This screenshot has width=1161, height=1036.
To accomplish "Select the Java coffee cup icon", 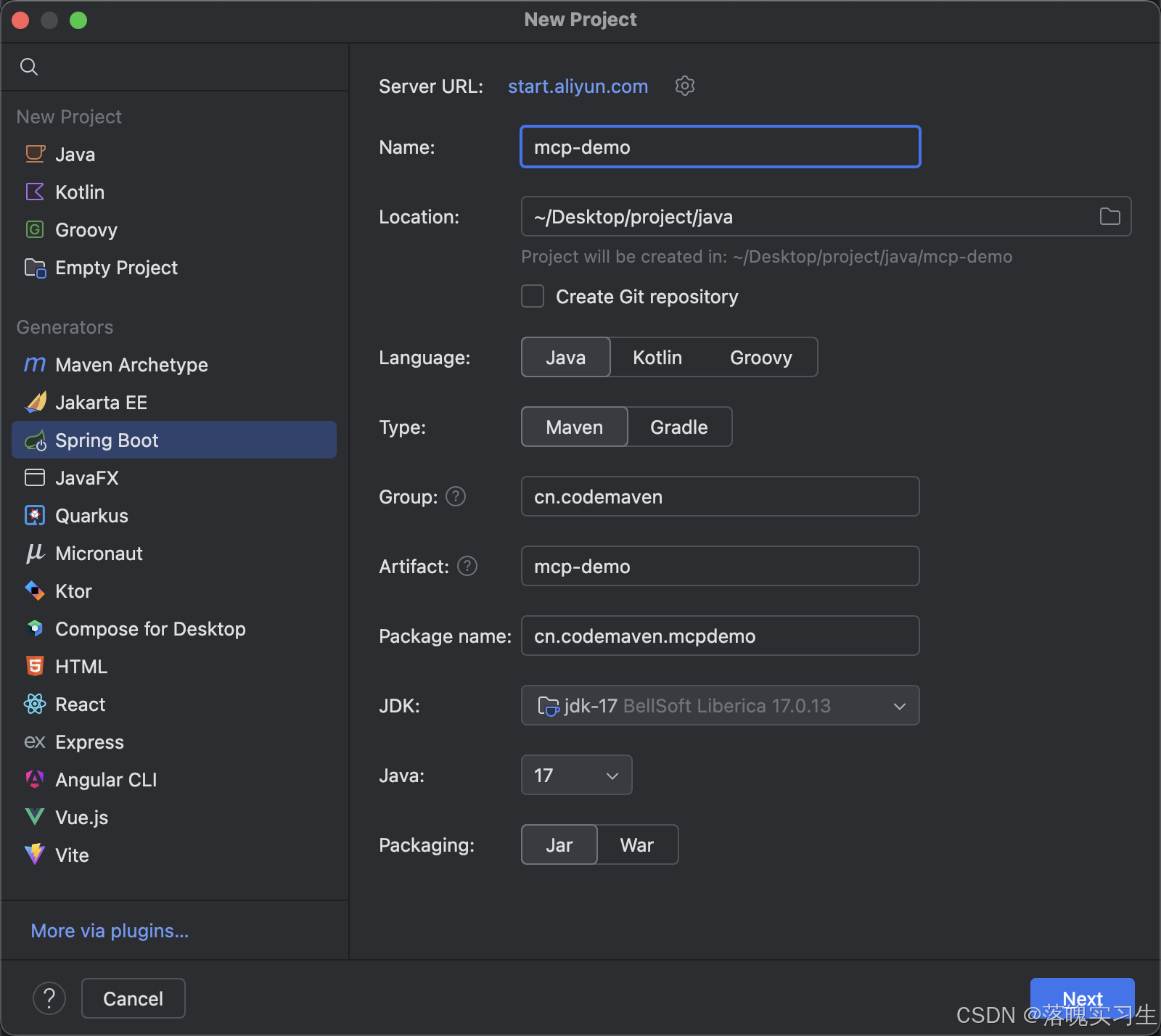I will pos(35,154).
